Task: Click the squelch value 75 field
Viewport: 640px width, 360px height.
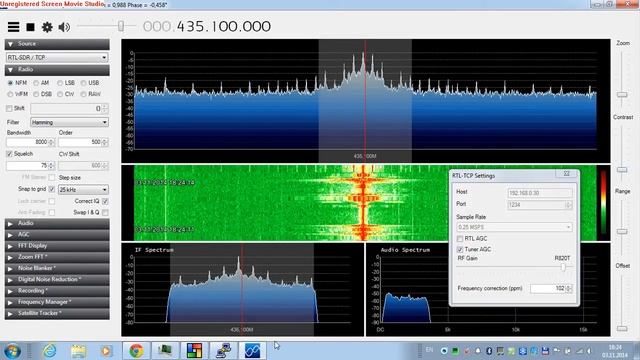Action: pyautogui.click(x=31, y=166)
